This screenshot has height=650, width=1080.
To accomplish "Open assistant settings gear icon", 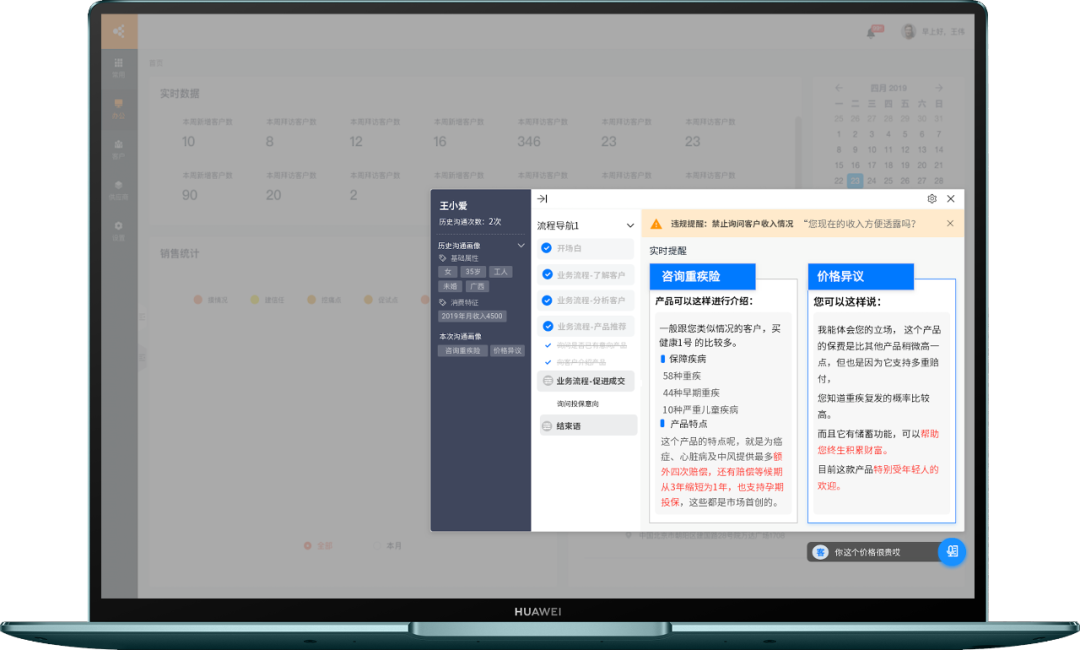I will (932, 199).
